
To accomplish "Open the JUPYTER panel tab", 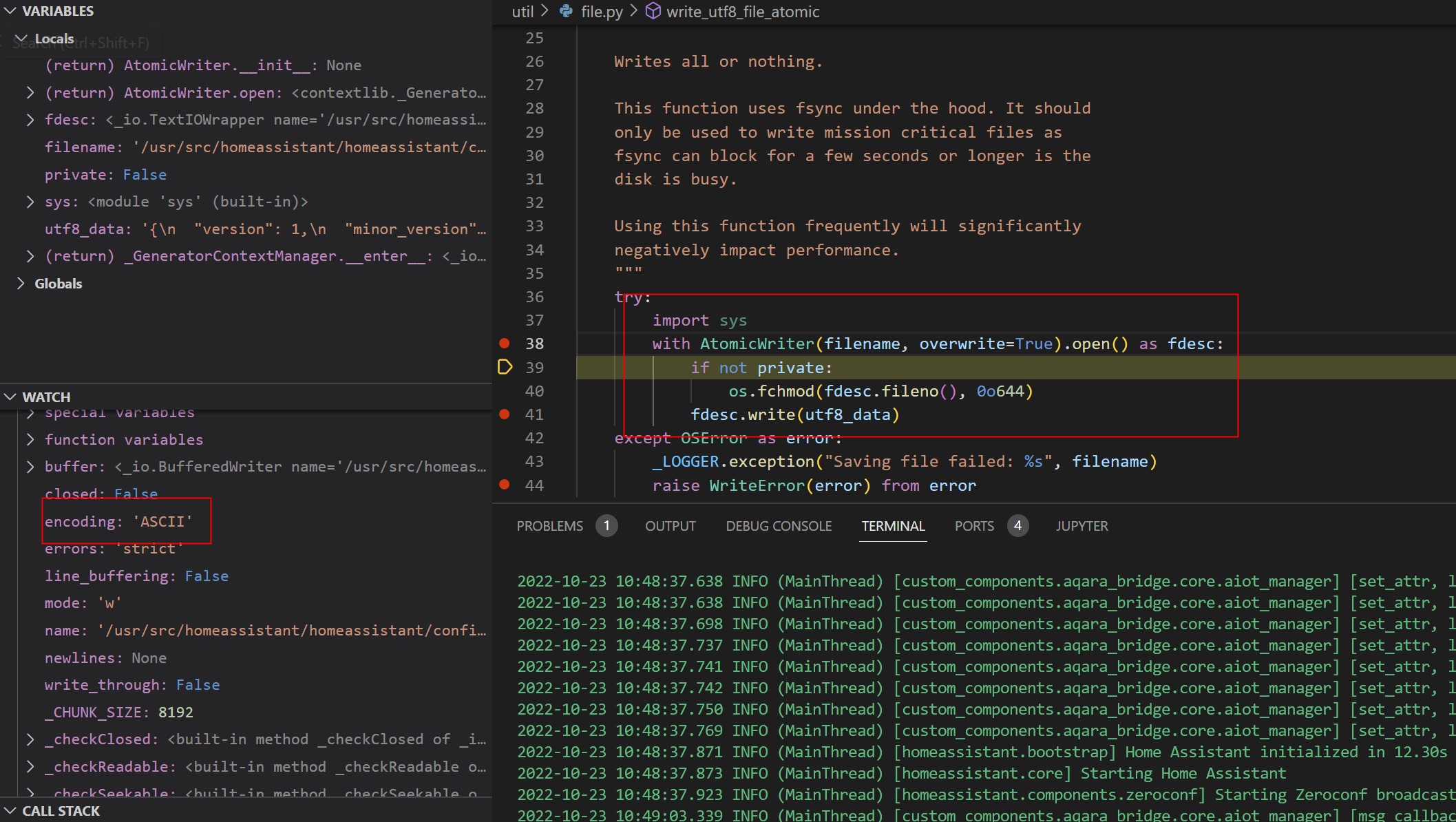I will click(x=1082, y=526).
